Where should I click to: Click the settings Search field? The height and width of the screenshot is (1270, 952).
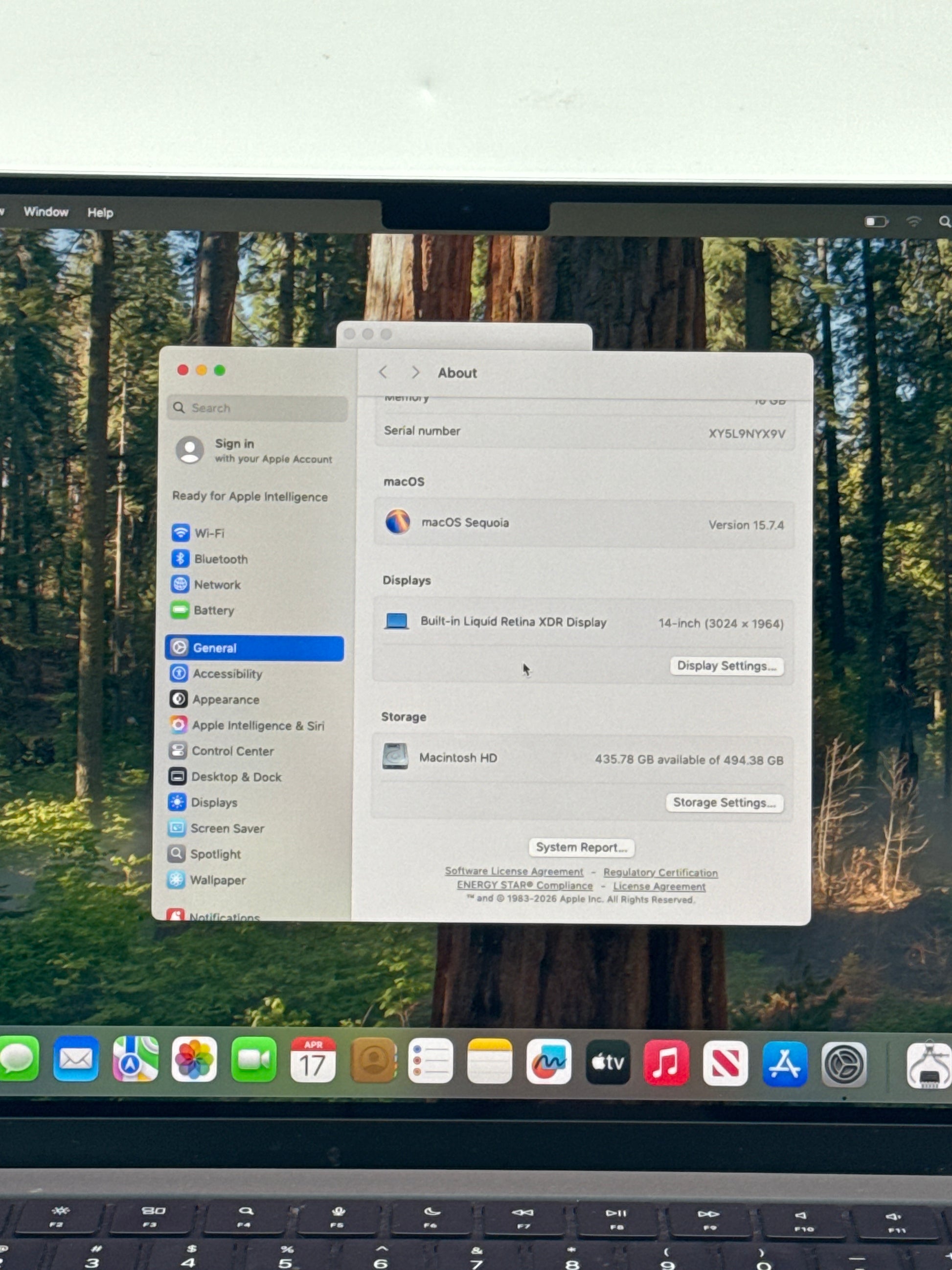(258, 408)
